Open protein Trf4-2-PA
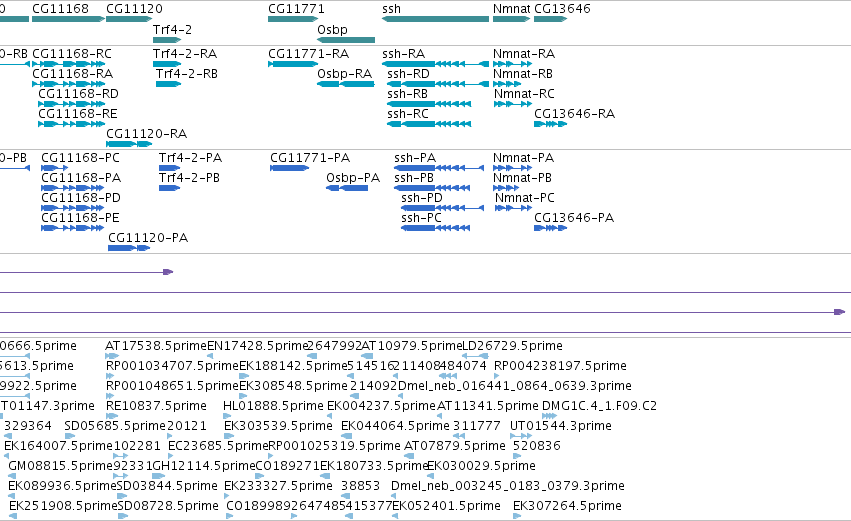 (x=190, y=158)
